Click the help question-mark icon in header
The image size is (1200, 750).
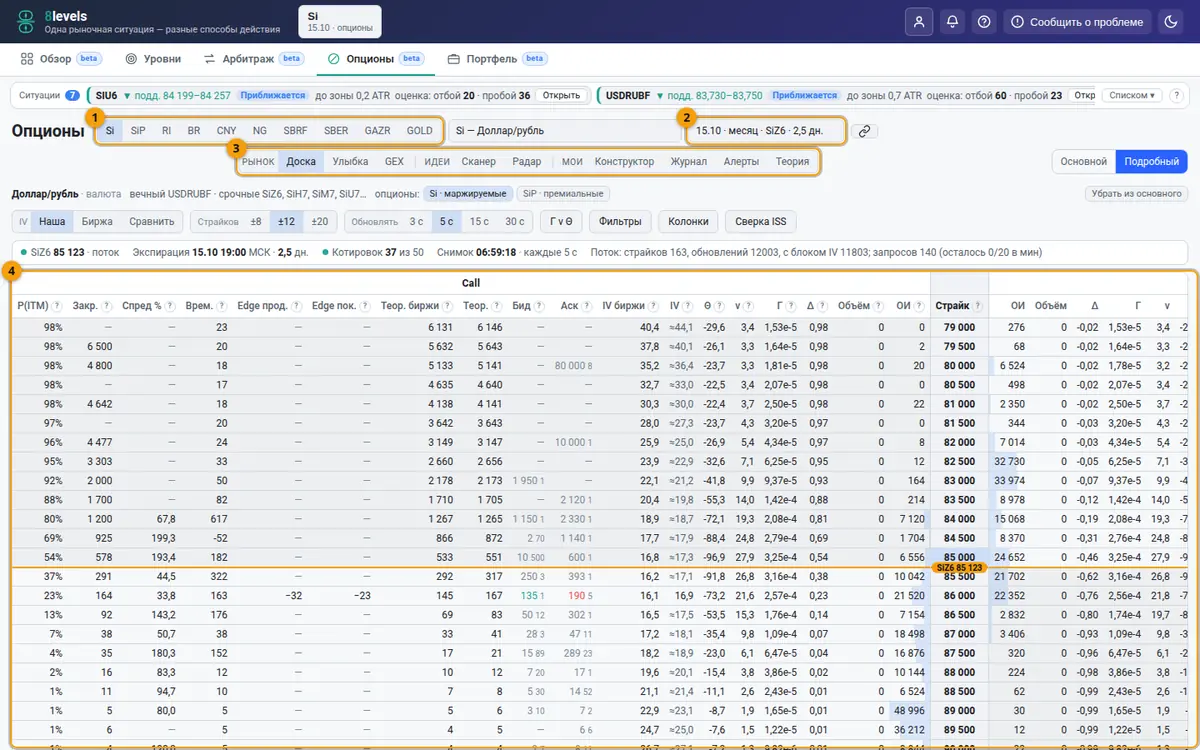pos(985,22)
